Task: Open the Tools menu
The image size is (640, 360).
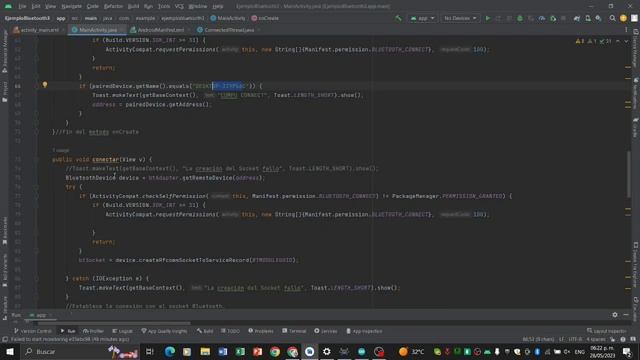Action: coord(164,6)
